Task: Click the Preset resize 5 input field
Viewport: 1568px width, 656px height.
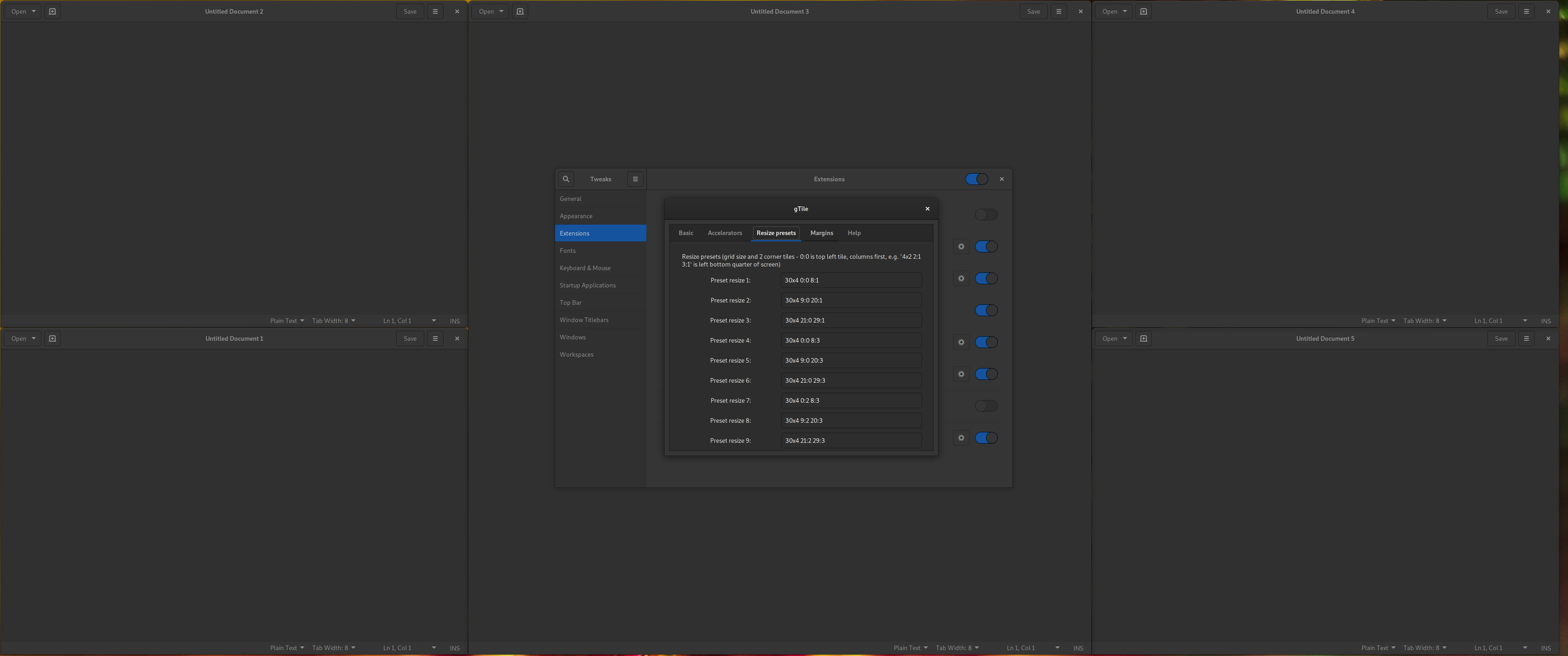Action: (x=851, y=360)
